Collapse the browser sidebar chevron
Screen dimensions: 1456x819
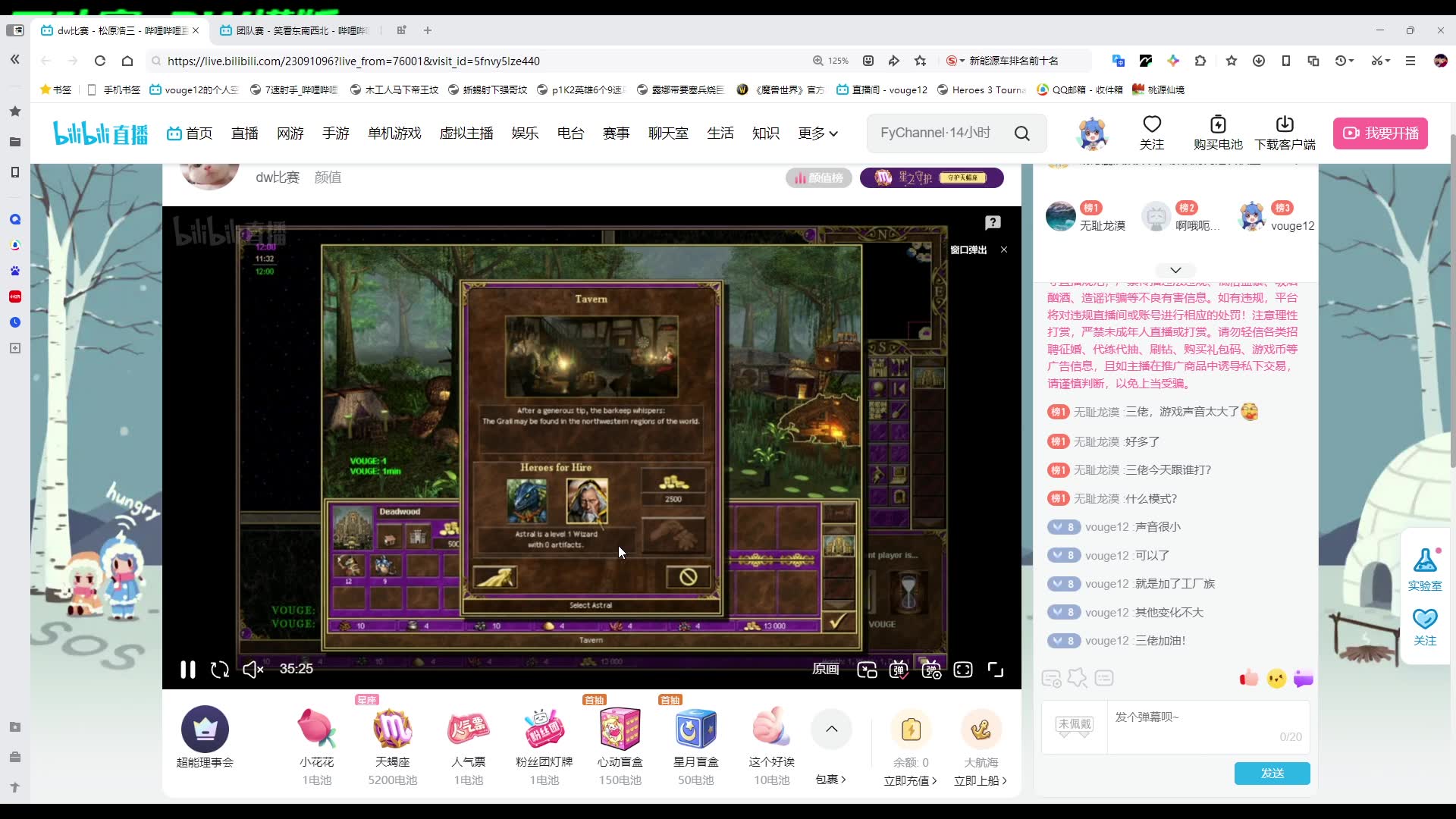click(x=14, y=59)
